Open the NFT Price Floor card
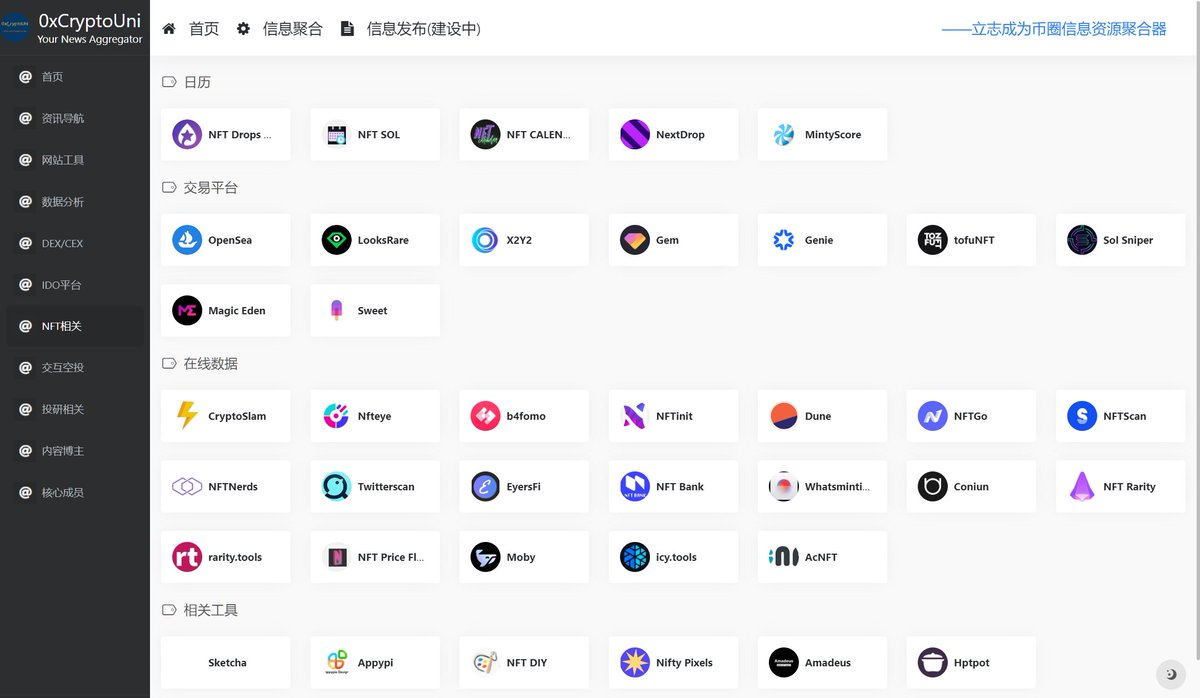Screen dimensions: 1200x698 (x=375, y=557)
